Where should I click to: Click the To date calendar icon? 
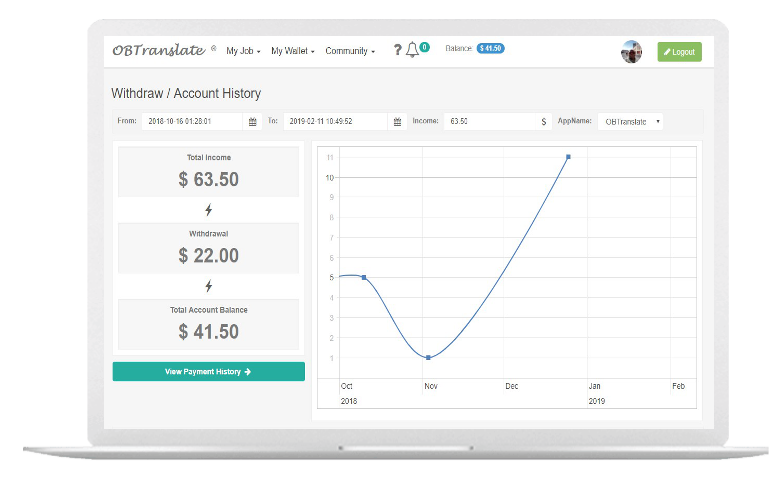pyautogui.click(x=397, y=121)
